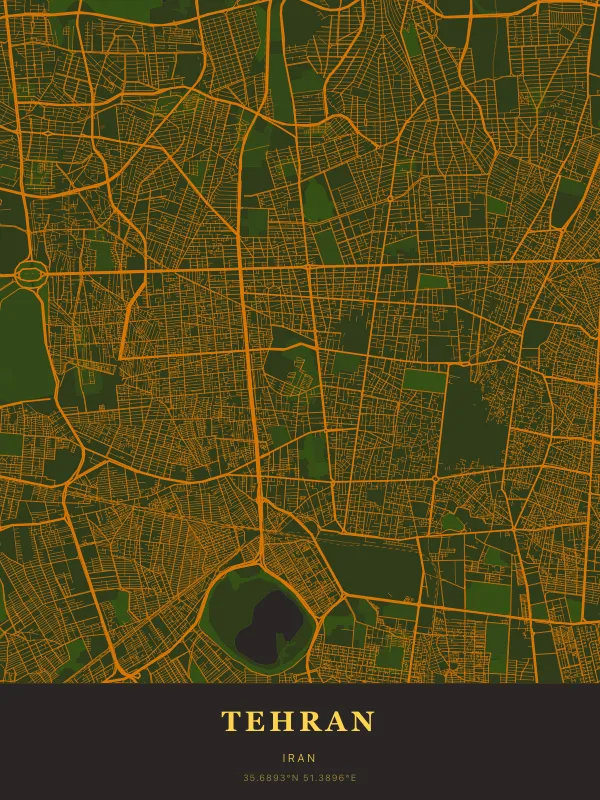Click the °E longitude value 51.3896
The height and width of the screenshot is (800, 600).
click(x=329, y=778)
